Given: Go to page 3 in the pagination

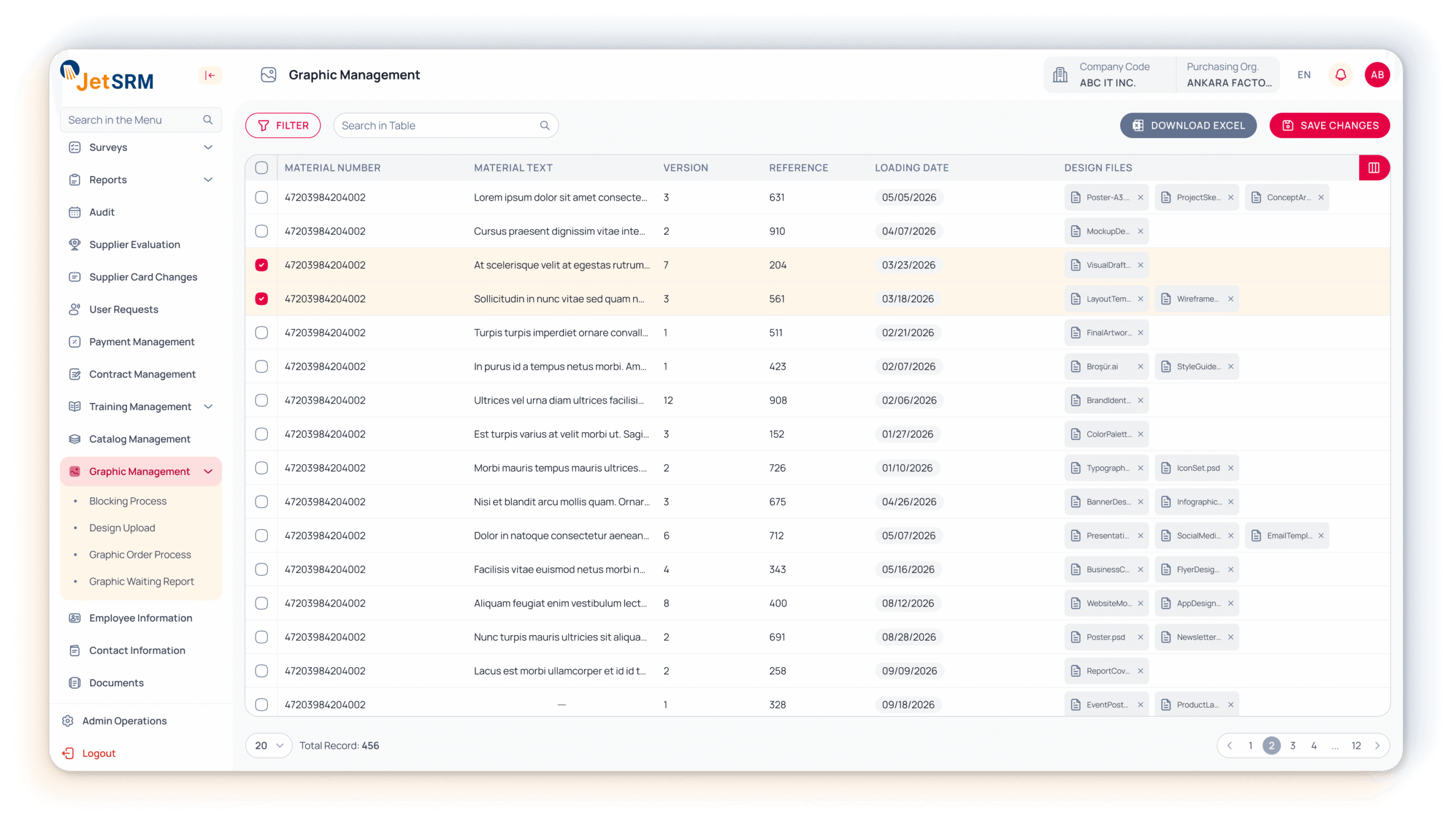Looking at the screenshot, I should 1293,746.
